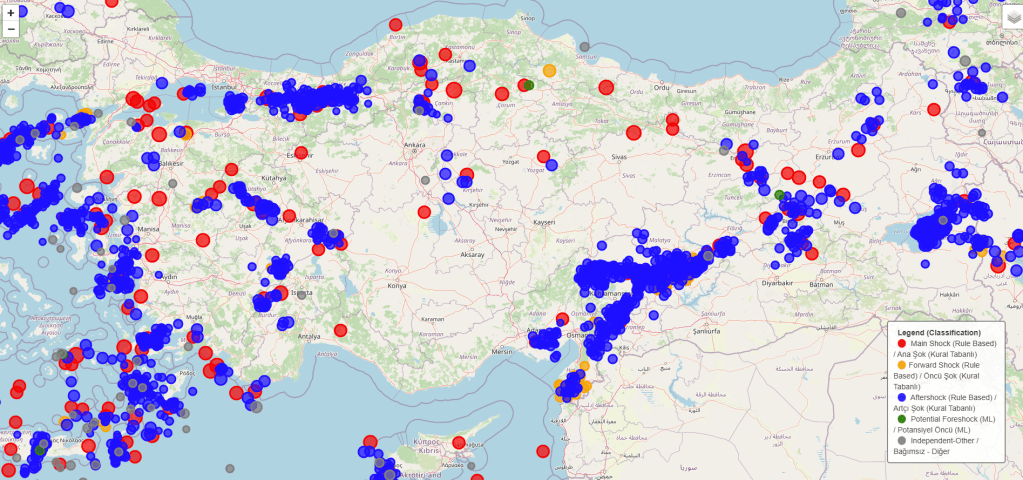The height and width of the screenshot is (480, 1023).
Task: Zoom out using the minus button
Action: 11,29
